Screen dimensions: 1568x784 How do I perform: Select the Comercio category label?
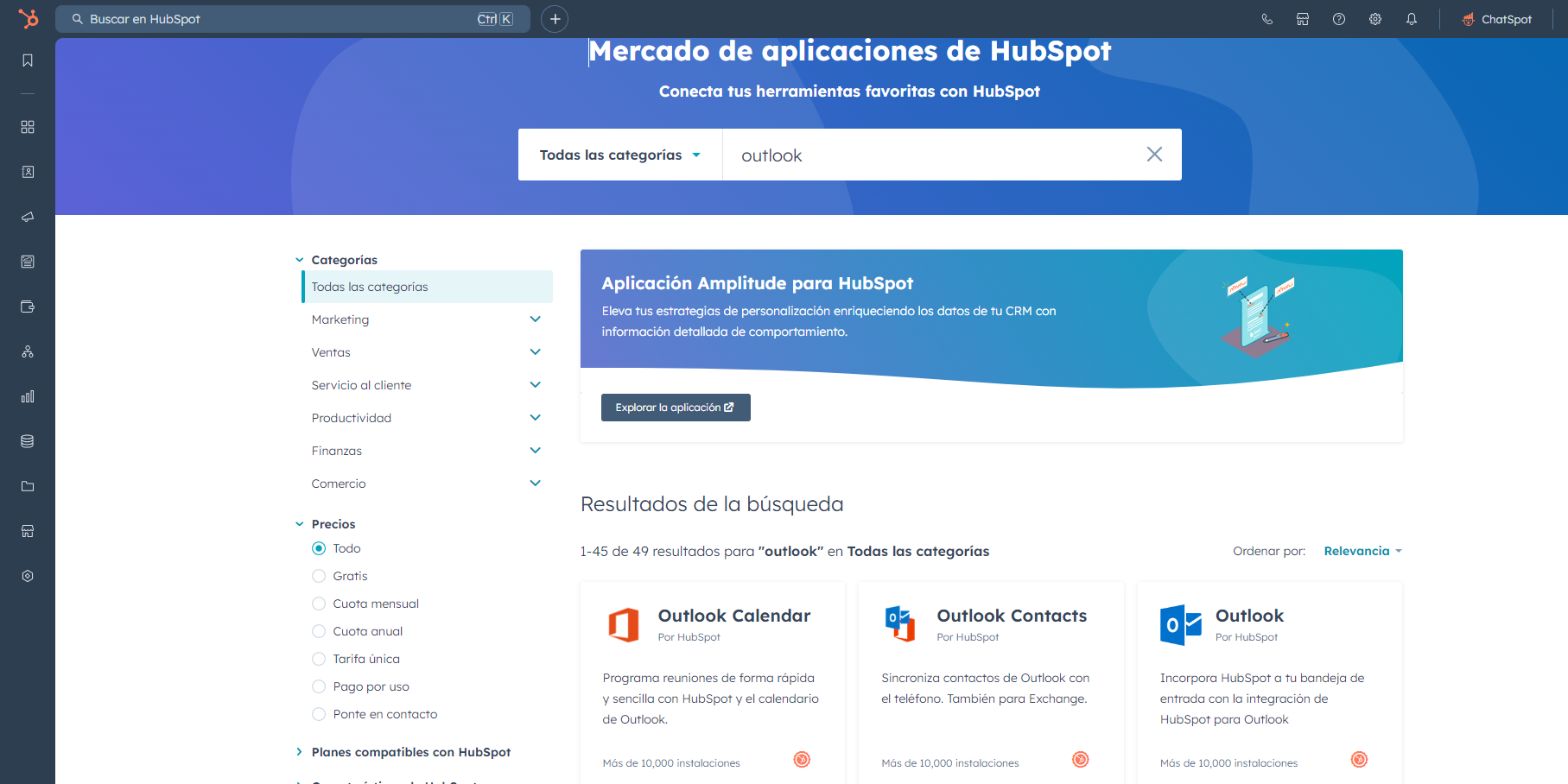point(339,484)
